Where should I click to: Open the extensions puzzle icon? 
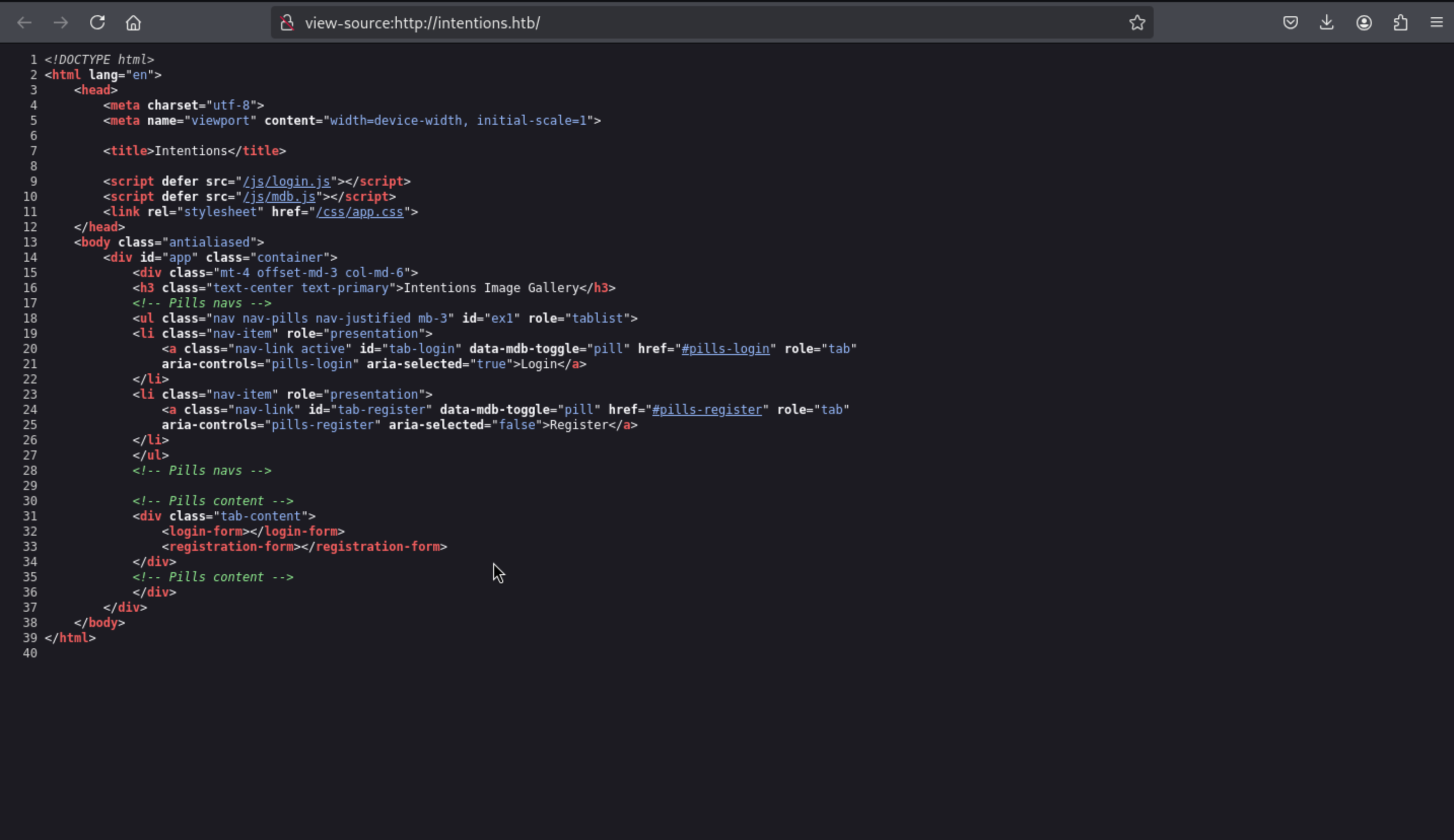coord(1400,23)
